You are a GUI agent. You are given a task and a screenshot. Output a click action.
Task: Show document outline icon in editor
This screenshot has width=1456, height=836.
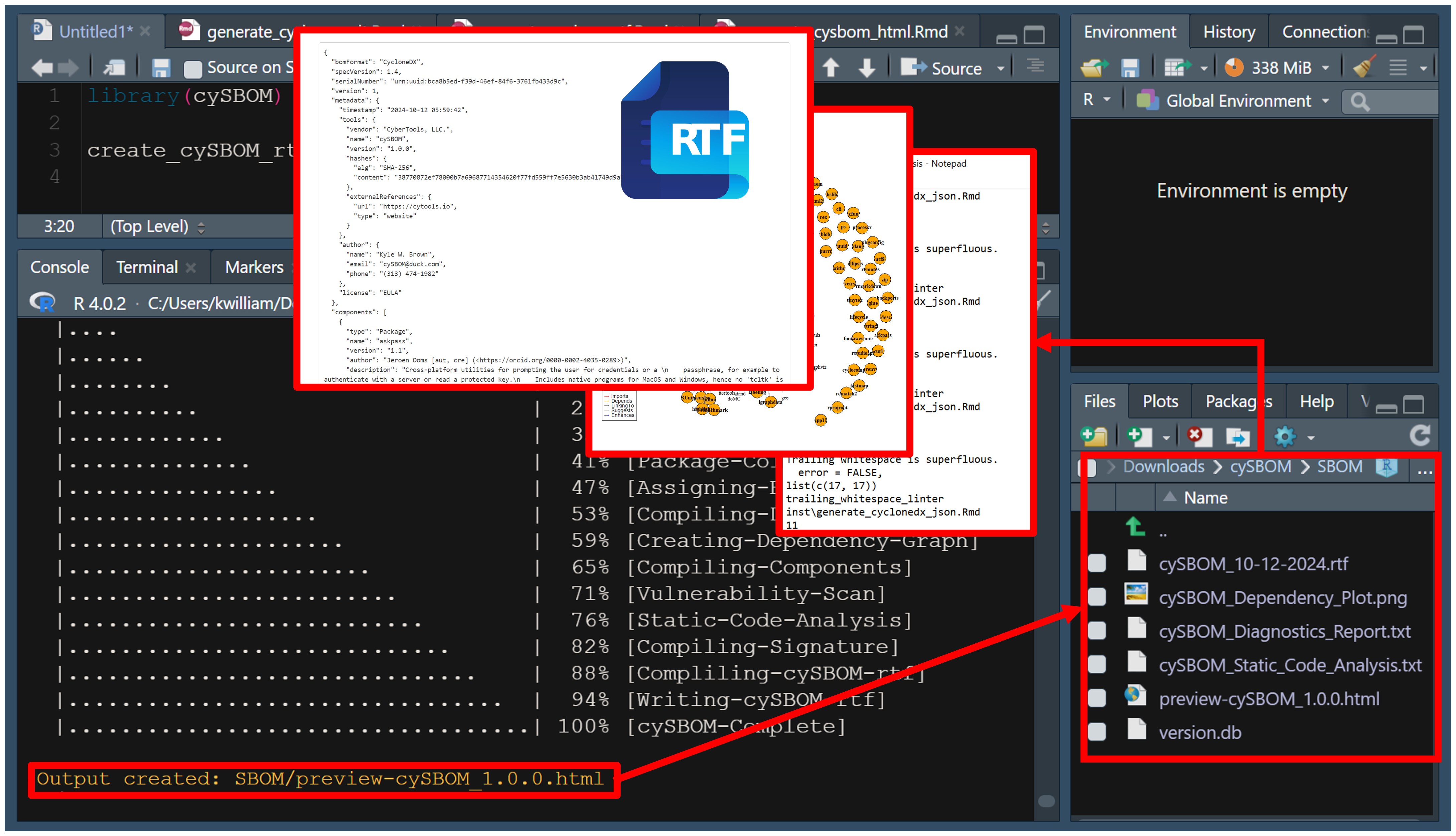tap(1036, 66)
